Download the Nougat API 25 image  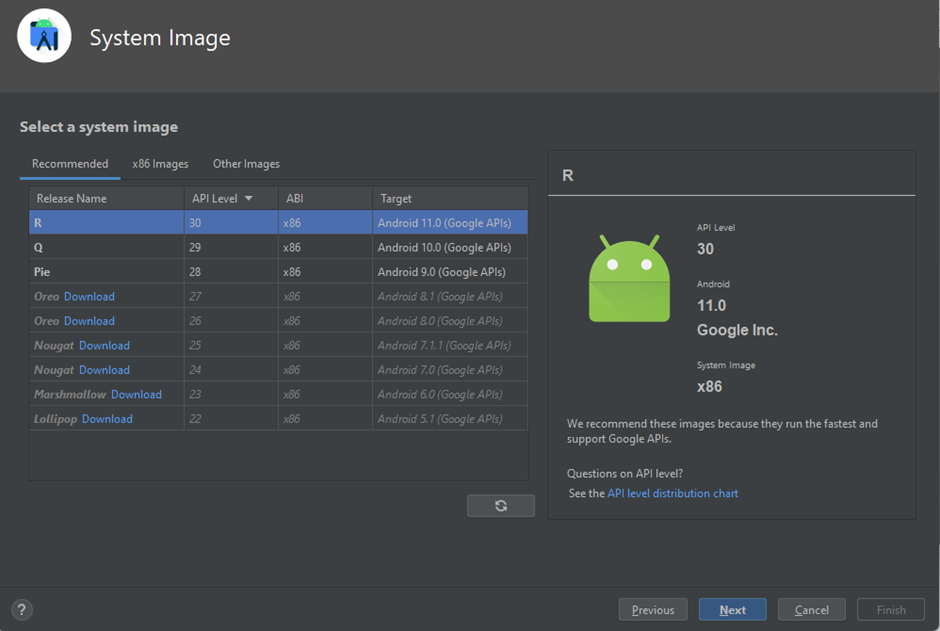point(104,346)
